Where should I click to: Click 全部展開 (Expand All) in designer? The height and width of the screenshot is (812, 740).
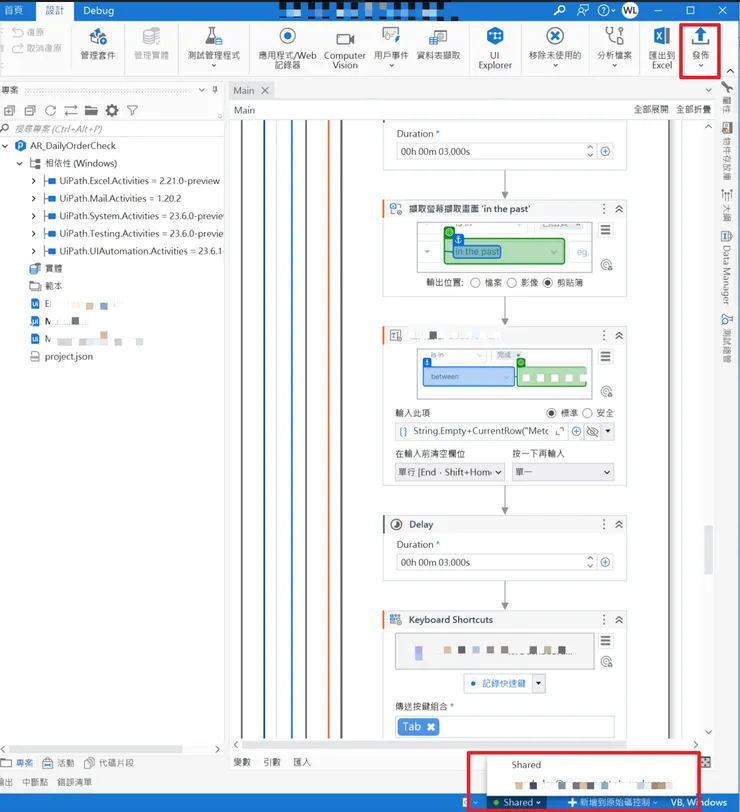click(x=651, y=109)
